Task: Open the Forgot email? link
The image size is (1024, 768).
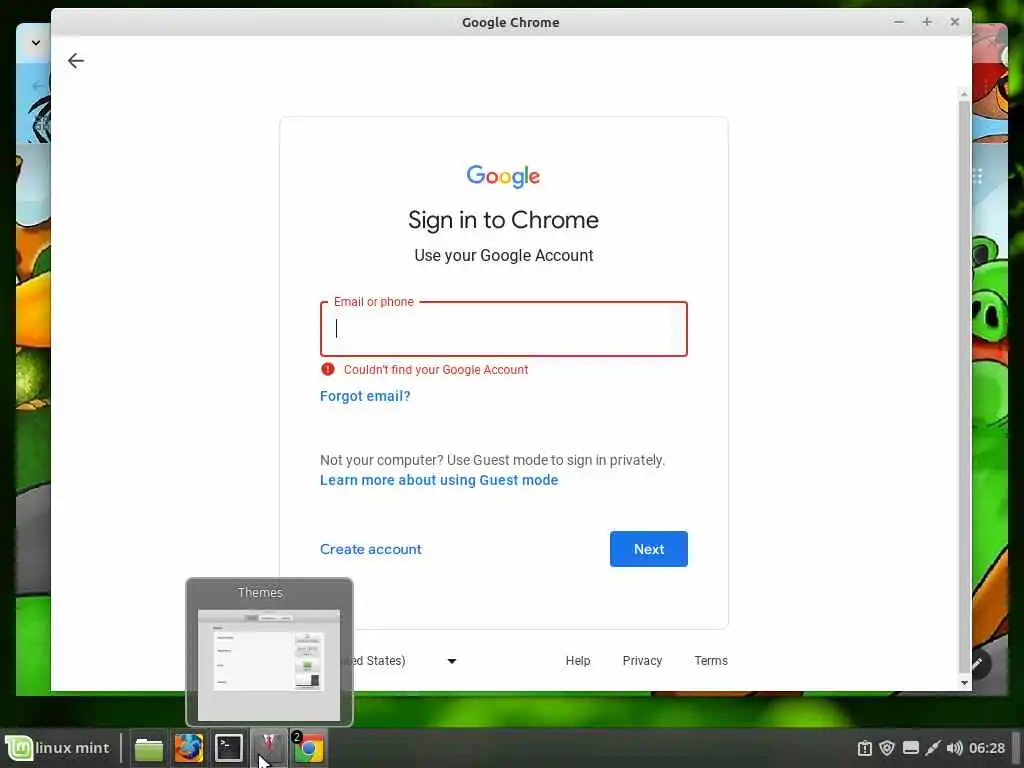Action: click(365, 396)
